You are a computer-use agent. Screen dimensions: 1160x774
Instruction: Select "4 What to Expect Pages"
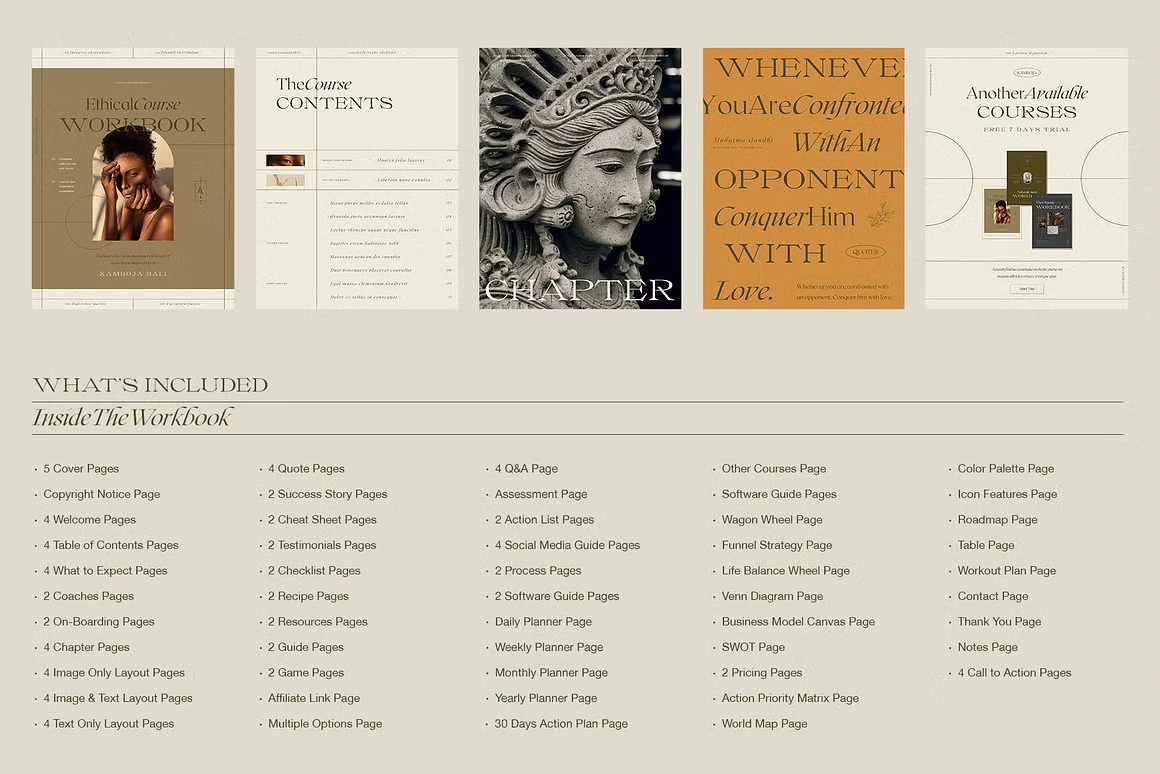pos(105,571)
